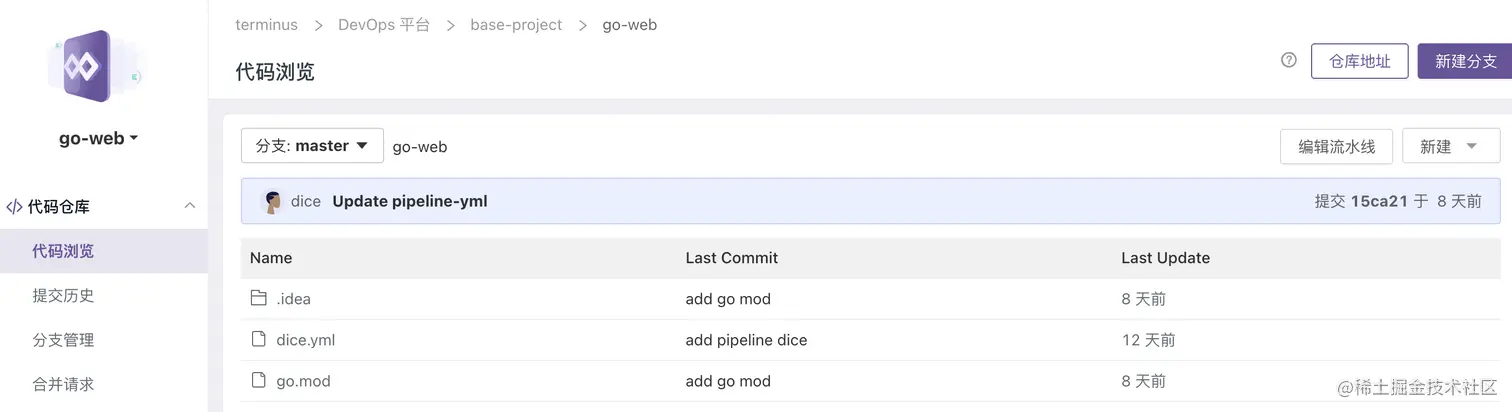Image resolution: width=1512 pixels, height=412 pixels.
Task: Collapse the 代码仓库 sidebar section
Action: [189, 206]
